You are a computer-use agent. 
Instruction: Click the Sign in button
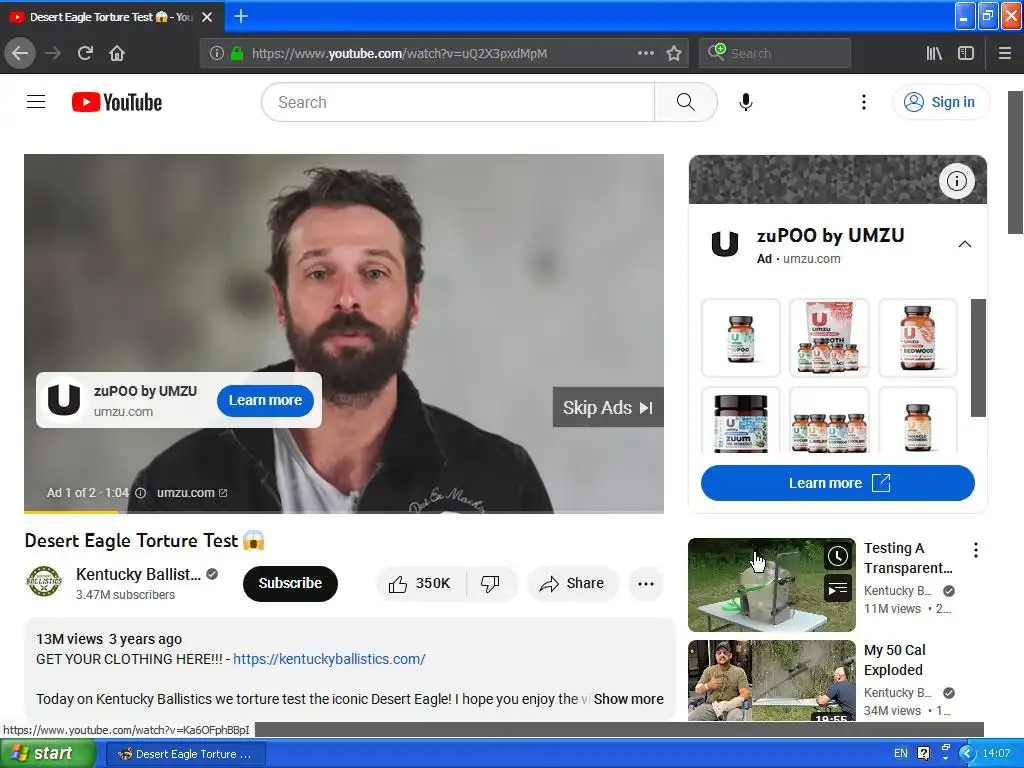pyautogui.click(x=940, y=102)
